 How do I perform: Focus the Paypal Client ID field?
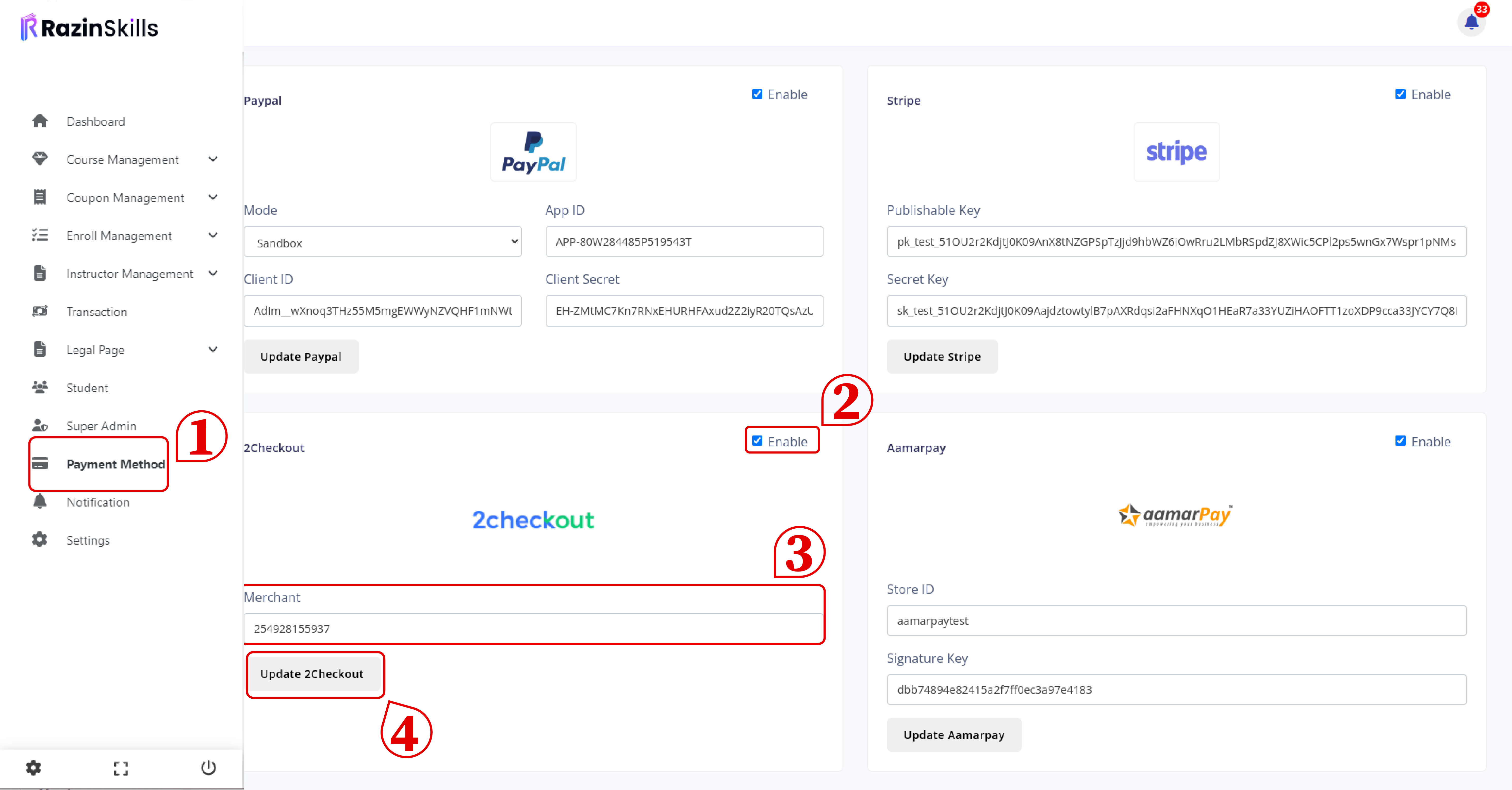coord(383,311)
